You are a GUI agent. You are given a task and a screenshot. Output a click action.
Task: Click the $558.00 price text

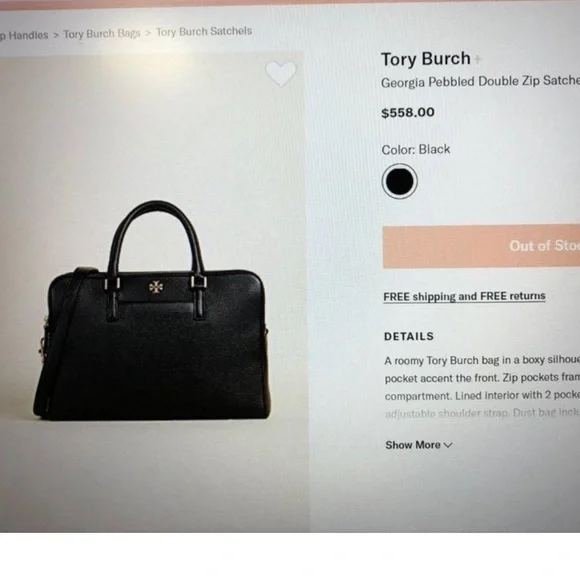[408, 112]
